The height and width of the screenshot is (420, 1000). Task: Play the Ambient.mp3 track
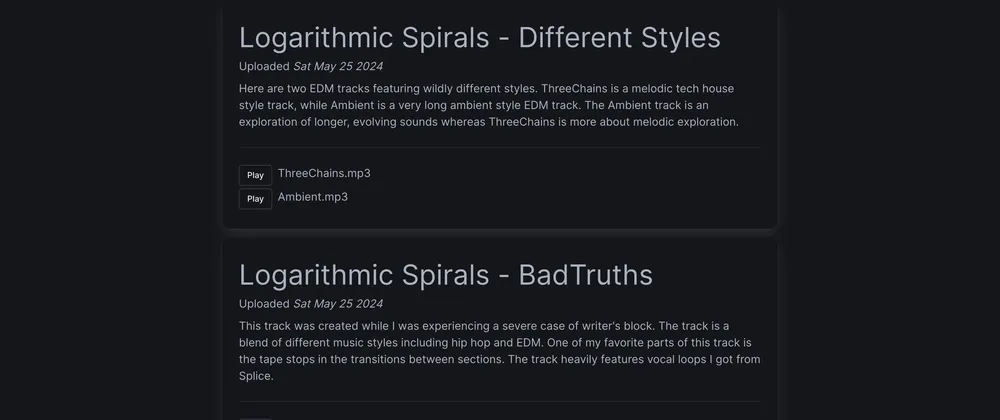point(255,199)
